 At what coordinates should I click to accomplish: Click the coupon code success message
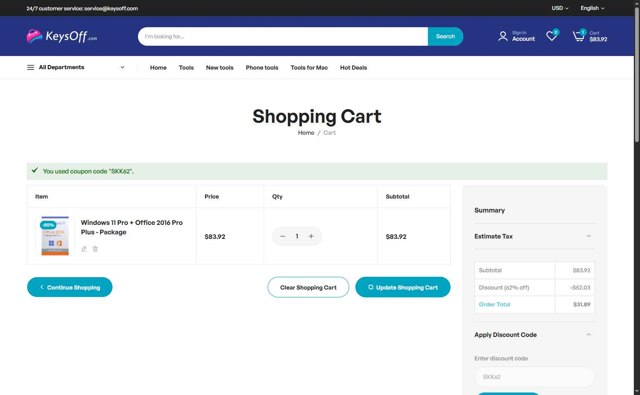[x=317, y=171]
